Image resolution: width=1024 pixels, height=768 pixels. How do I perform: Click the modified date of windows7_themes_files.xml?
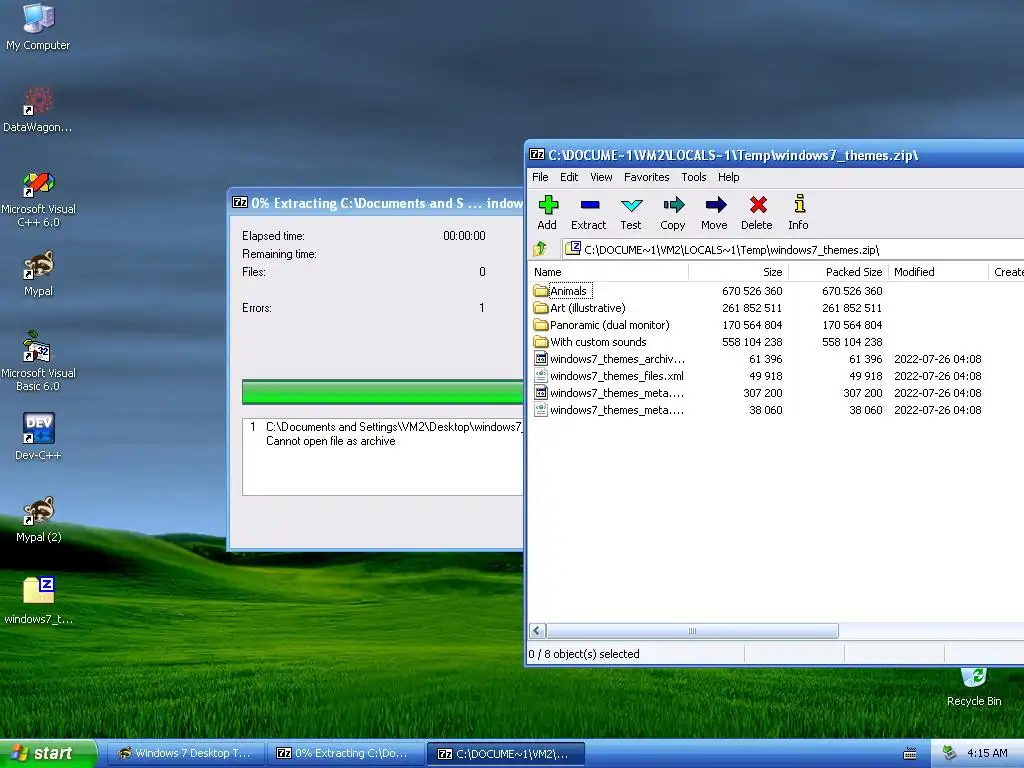938,376
